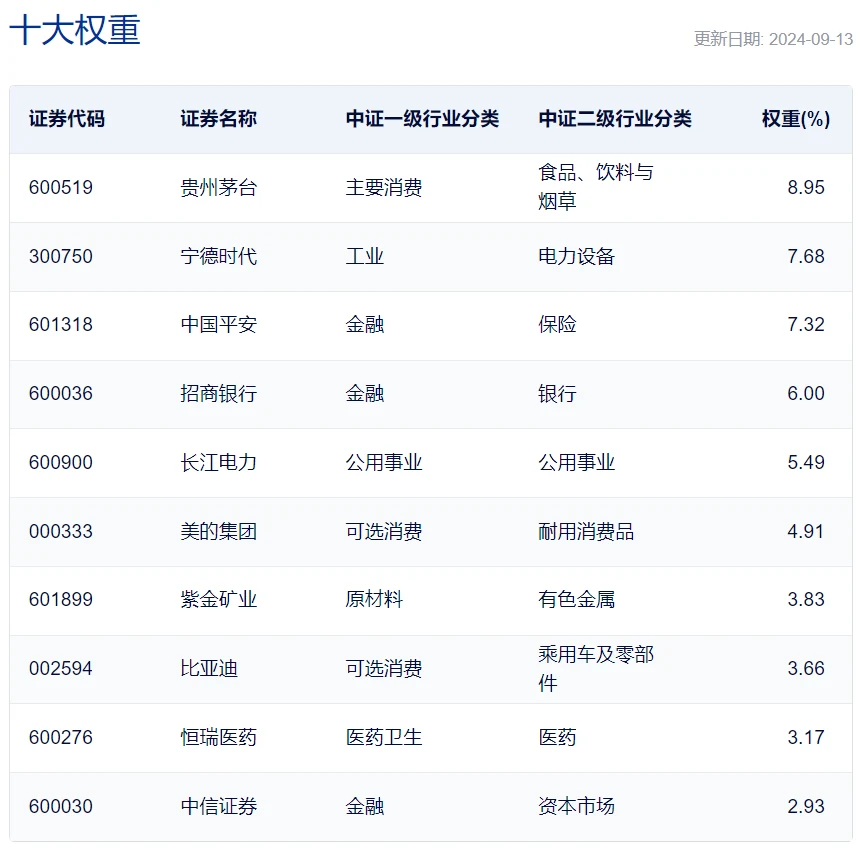Click the stock name 紫金矿业

click(219, 599)
